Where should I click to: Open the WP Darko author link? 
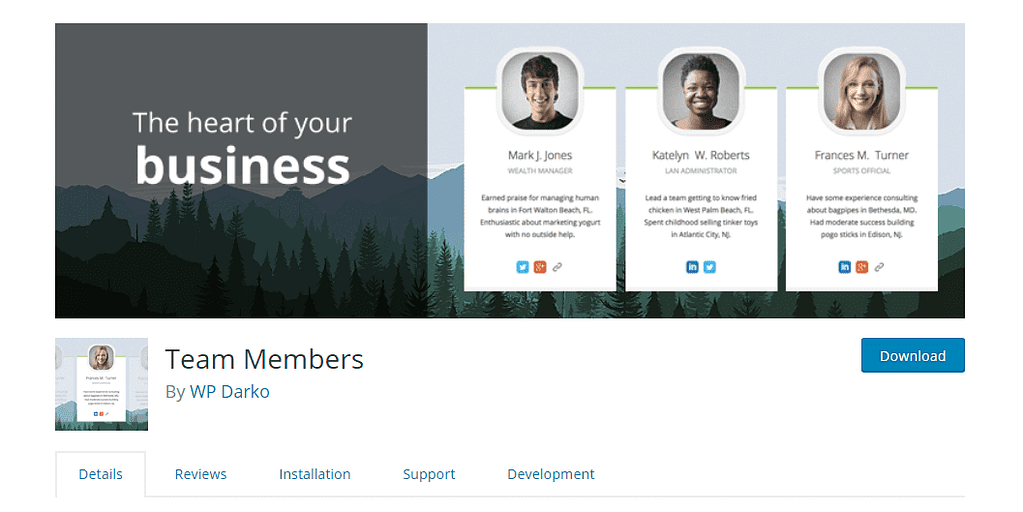pos(229,391)
